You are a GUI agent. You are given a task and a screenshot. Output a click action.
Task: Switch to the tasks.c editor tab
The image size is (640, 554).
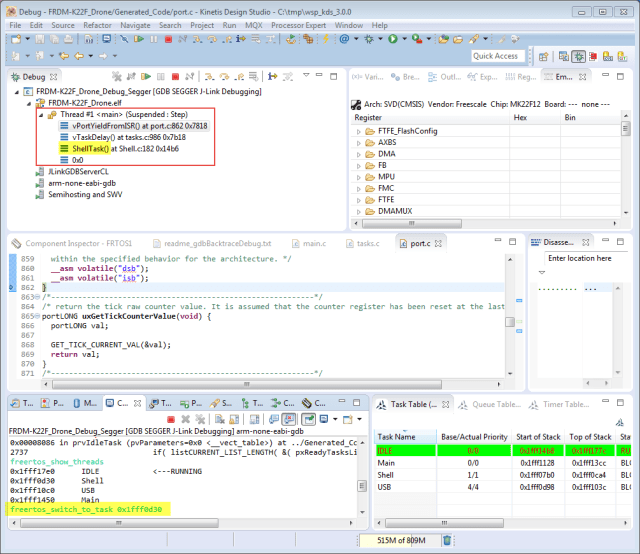(367, 243)
